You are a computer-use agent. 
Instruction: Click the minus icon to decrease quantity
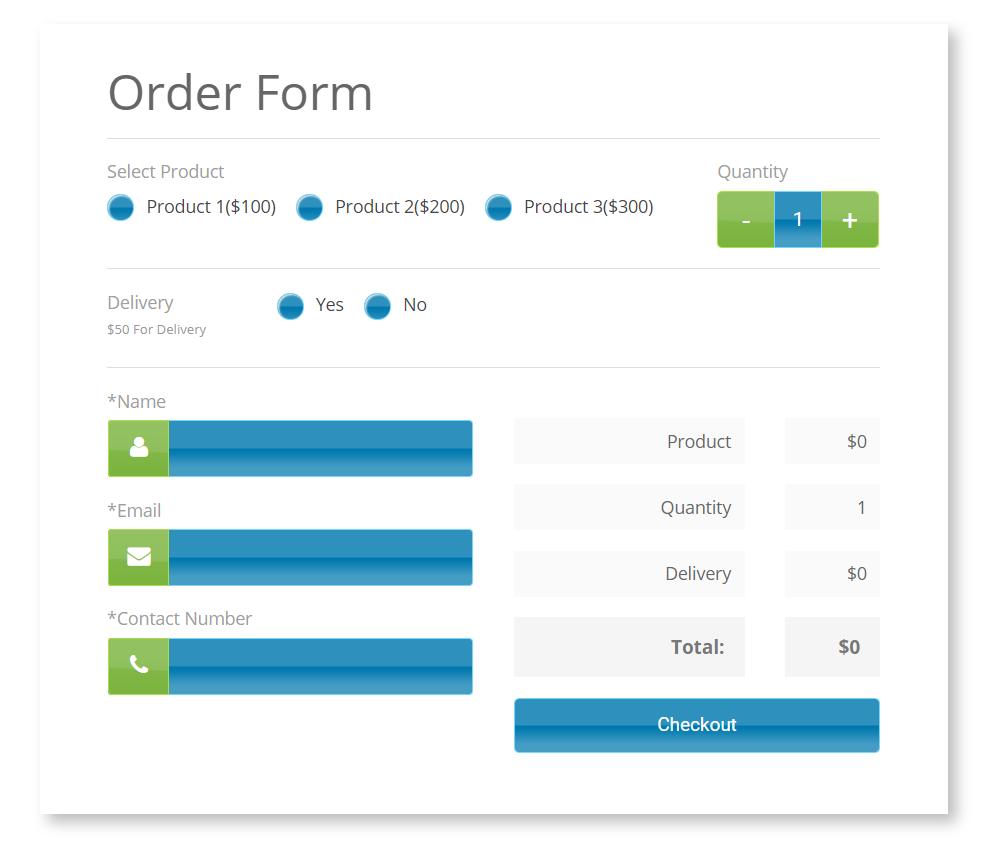point(746,219)
